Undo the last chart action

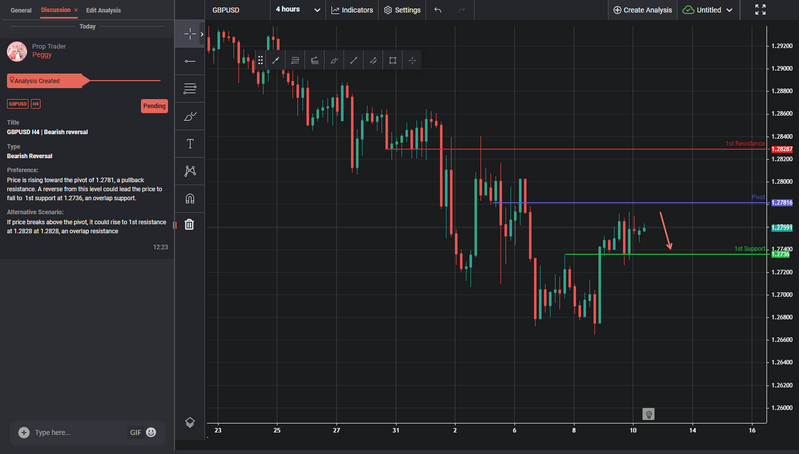[438, 10]
